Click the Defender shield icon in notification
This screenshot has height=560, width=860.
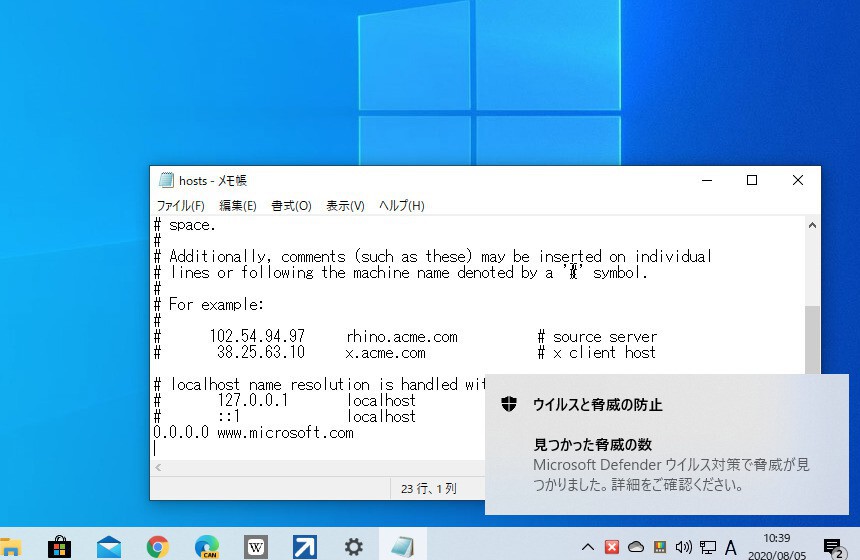click(x=509, y=404)
